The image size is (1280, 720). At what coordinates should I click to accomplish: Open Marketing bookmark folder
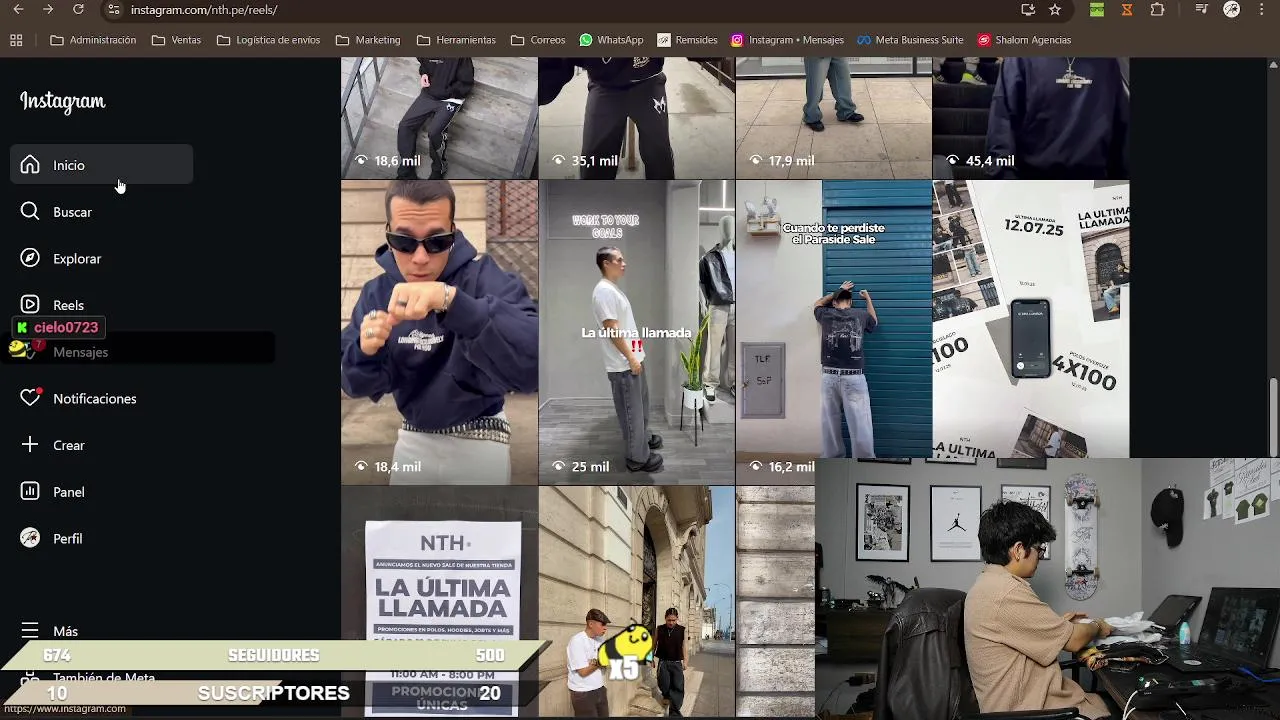368,40
